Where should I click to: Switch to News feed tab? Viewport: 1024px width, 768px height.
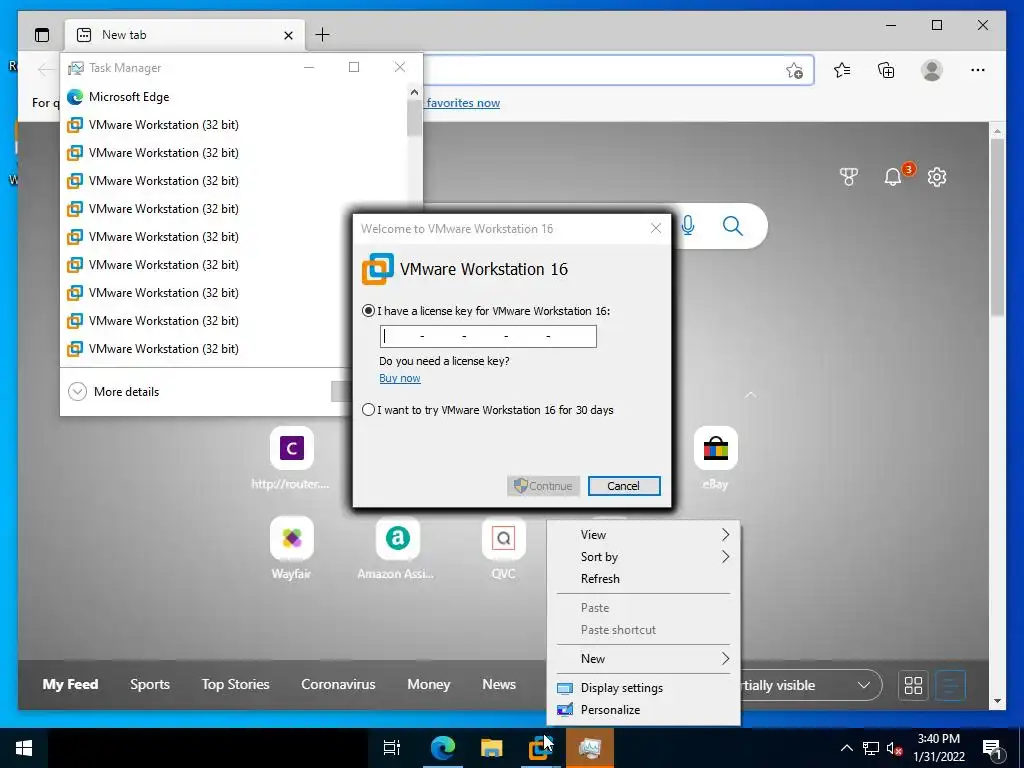coord(499,684)
